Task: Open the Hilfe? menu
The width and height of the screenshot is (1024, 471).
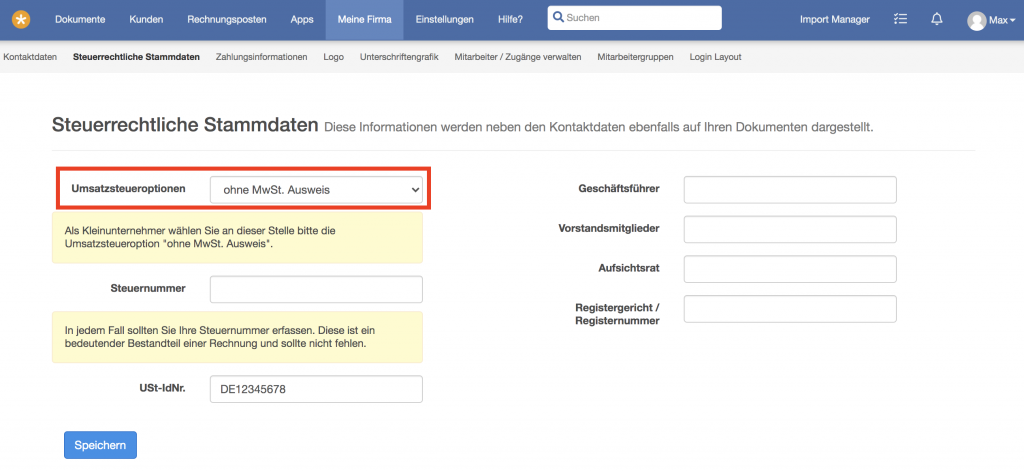Action: coord(510,20)
